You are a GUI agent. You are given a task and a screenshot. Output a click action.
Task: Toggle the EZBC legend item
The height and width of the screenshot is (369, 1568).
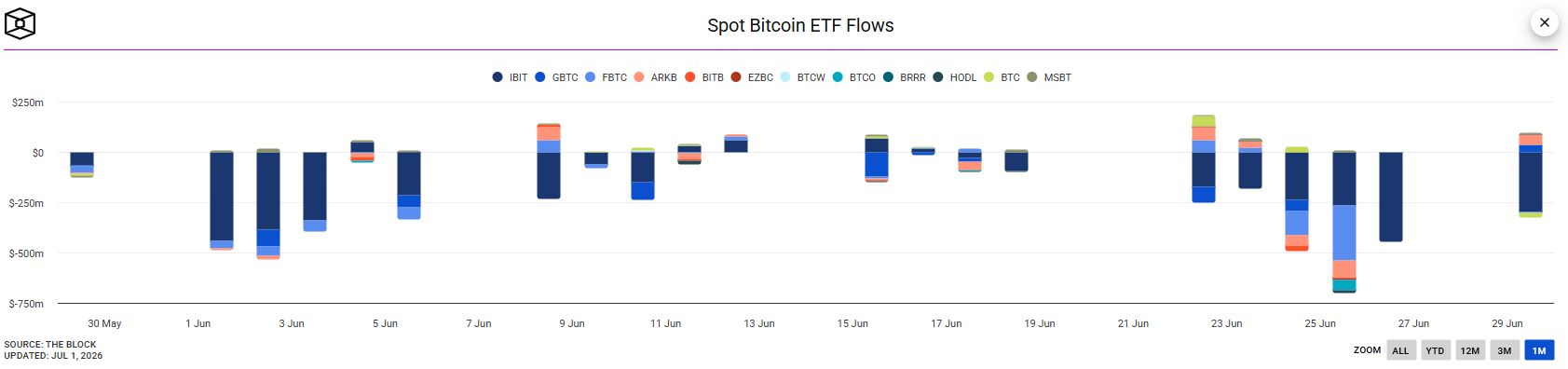pyautogui.click(x=752, y=77)
